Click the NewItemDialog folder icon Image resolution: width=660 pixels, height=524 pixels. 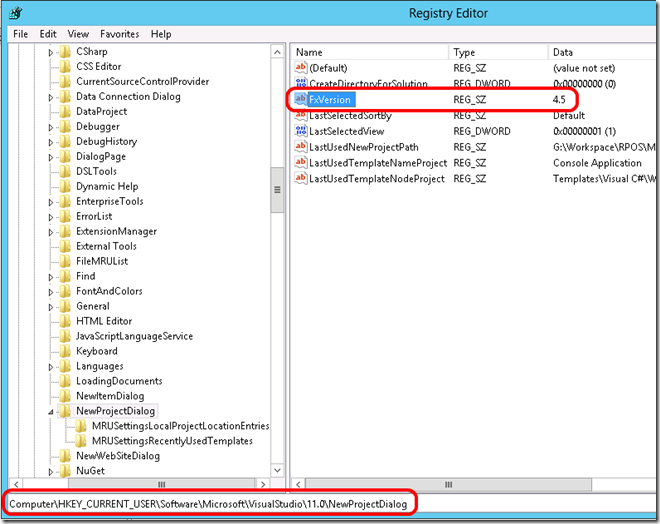[x=65, y=396]
